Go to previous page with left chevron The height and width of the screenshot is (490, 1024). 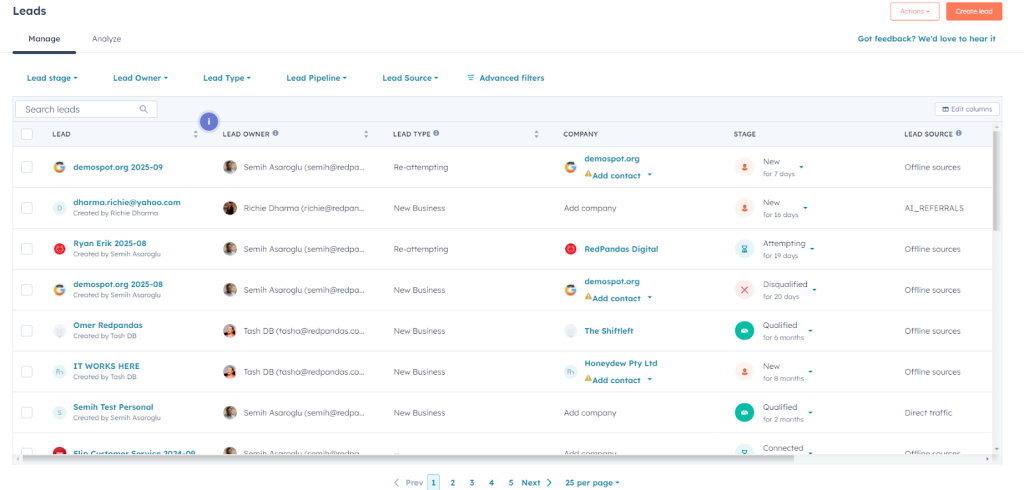click(396, 483)
